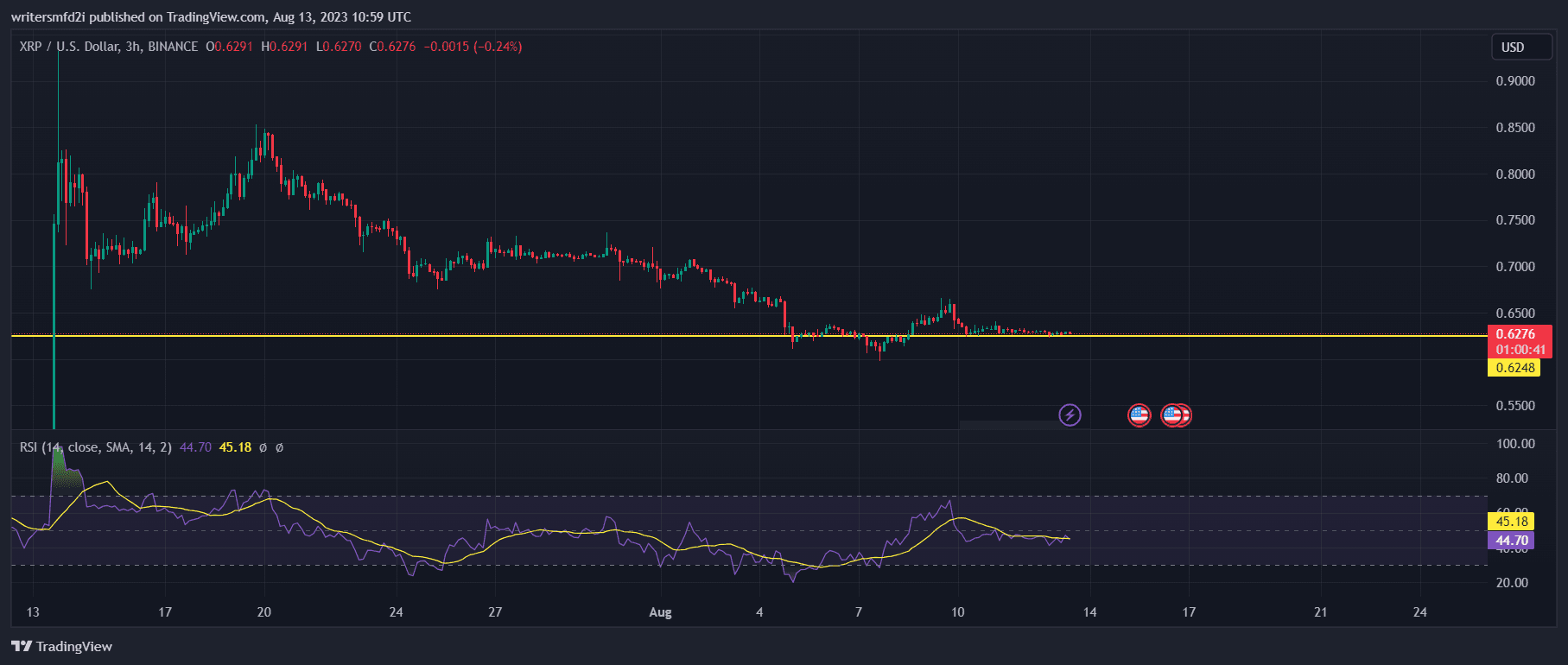Click the yellow 0.6248 price line label
Viewport: 1568px width, 665px height.
tap(1514, 368)
